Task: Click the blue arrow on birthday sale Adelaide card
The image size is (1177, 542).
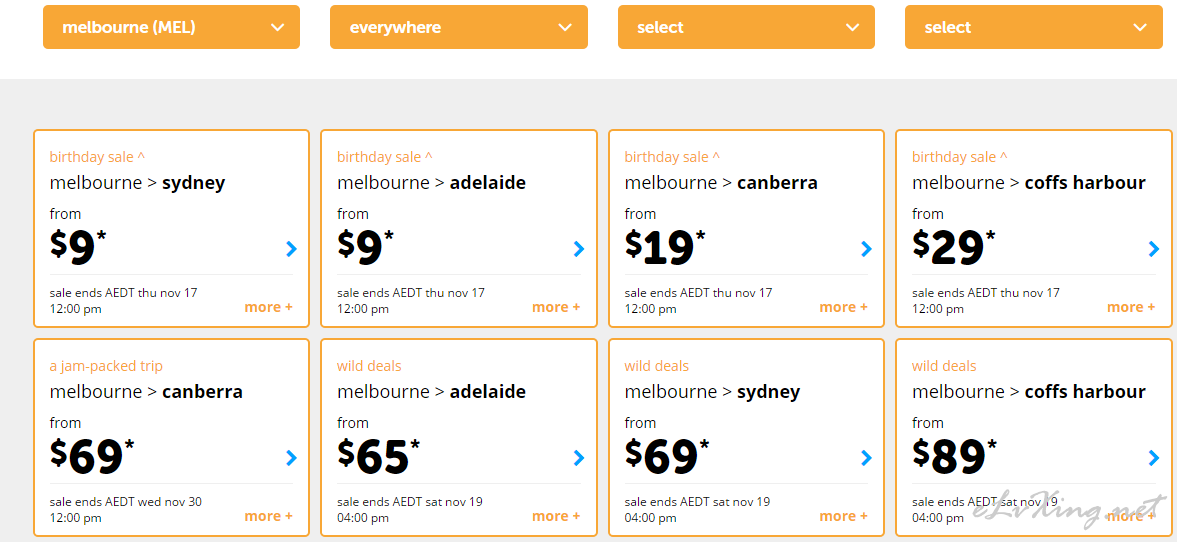Action: [x=579, y=248]
